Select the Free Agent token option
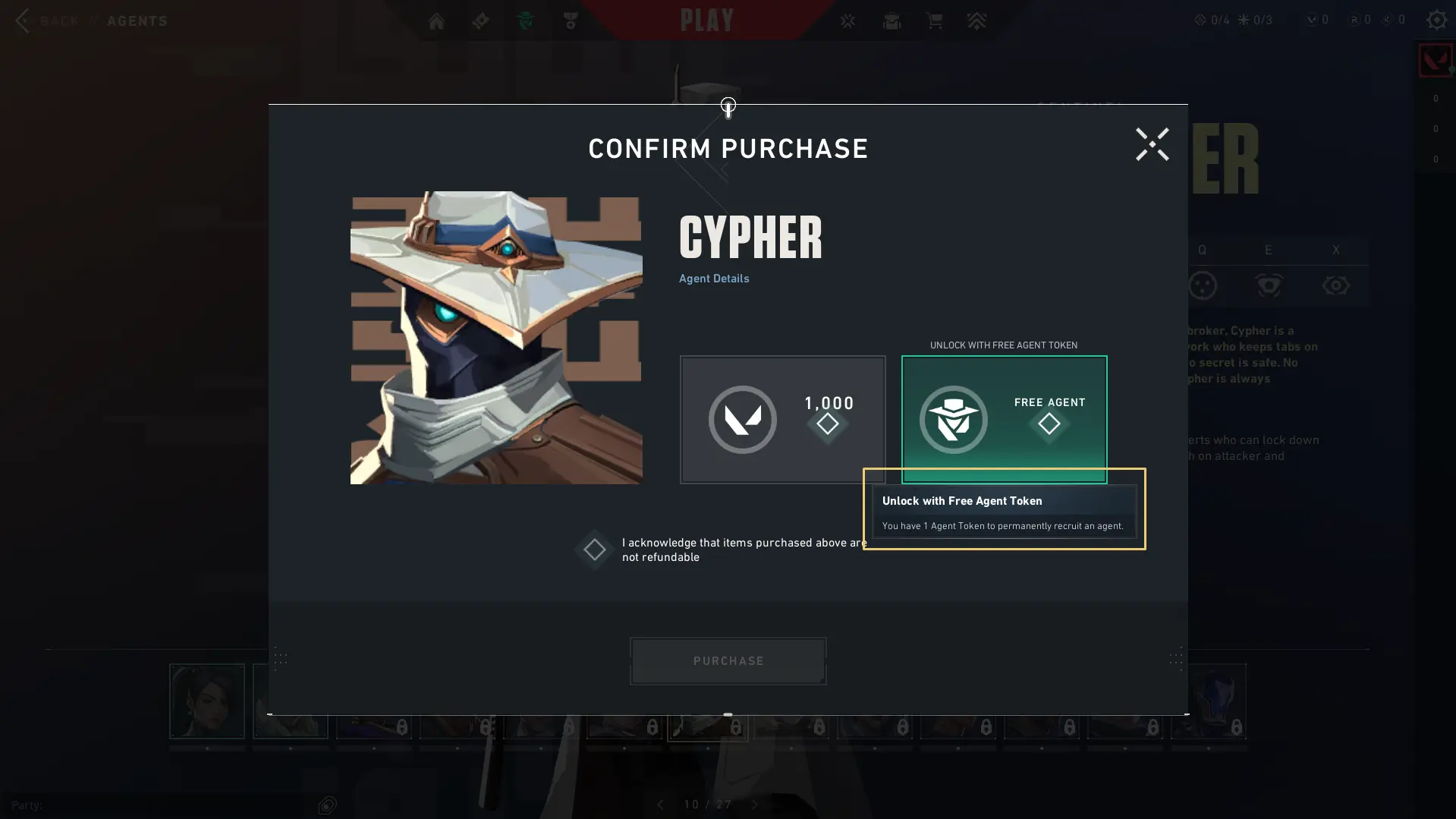The width and height of the screenshot is (1456, 819). (x=1004, y=419)
